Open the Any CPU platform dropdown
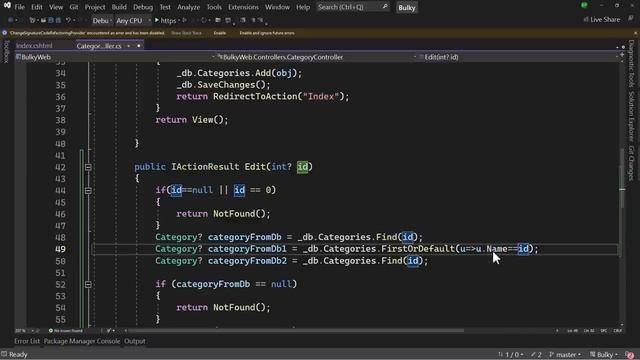Screen dimensions: 640x360 click(x=133, y=20)
